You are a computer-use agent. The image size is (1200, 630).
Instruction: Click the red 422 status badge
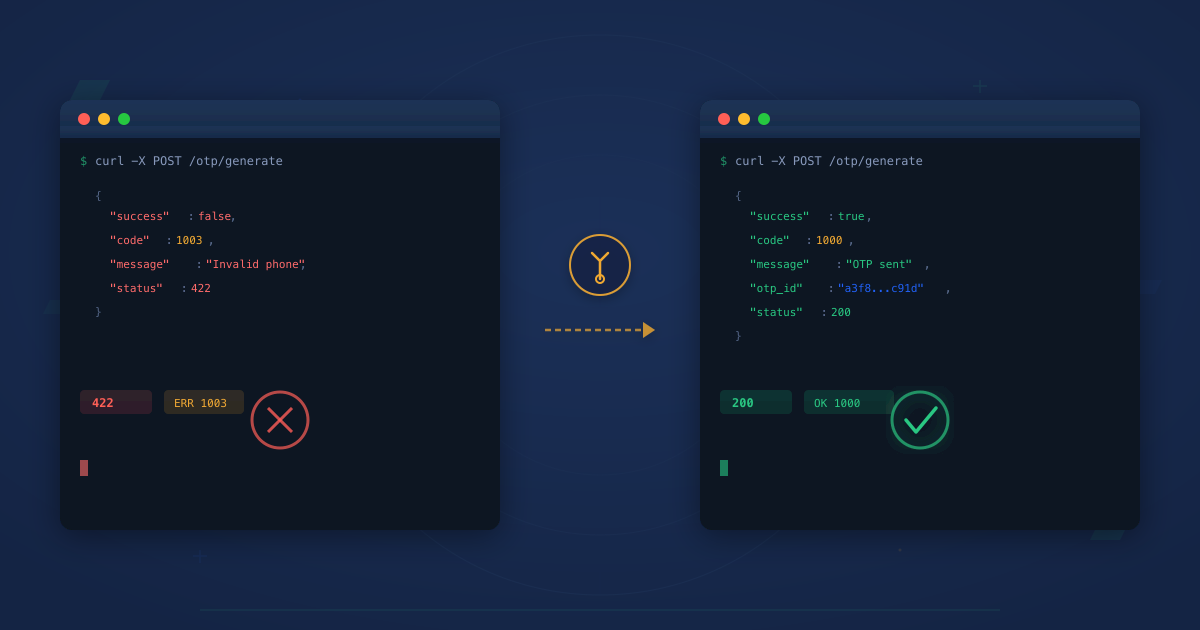coord(116,401)
